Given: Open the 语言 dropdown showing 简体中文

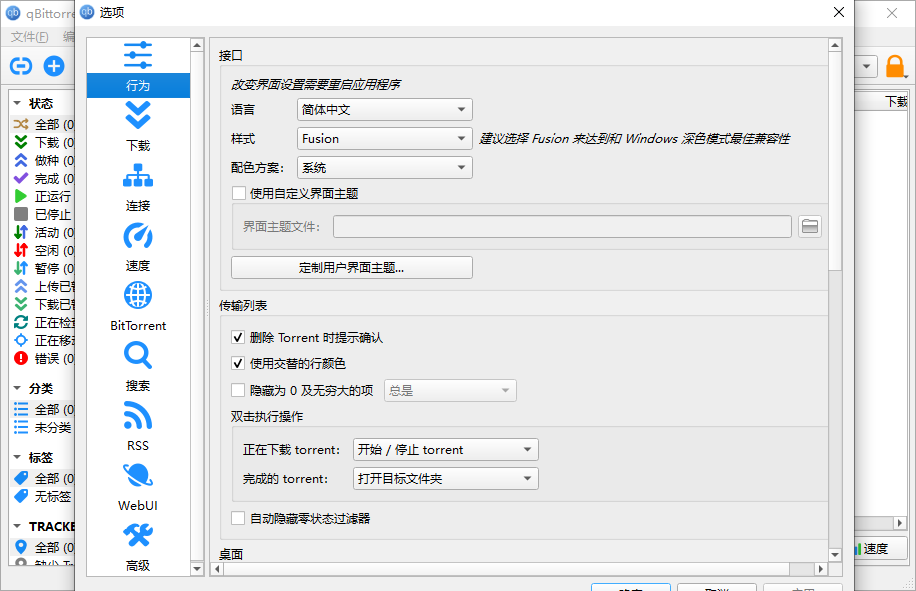Looking at the screenshot, I should (384, 109).
